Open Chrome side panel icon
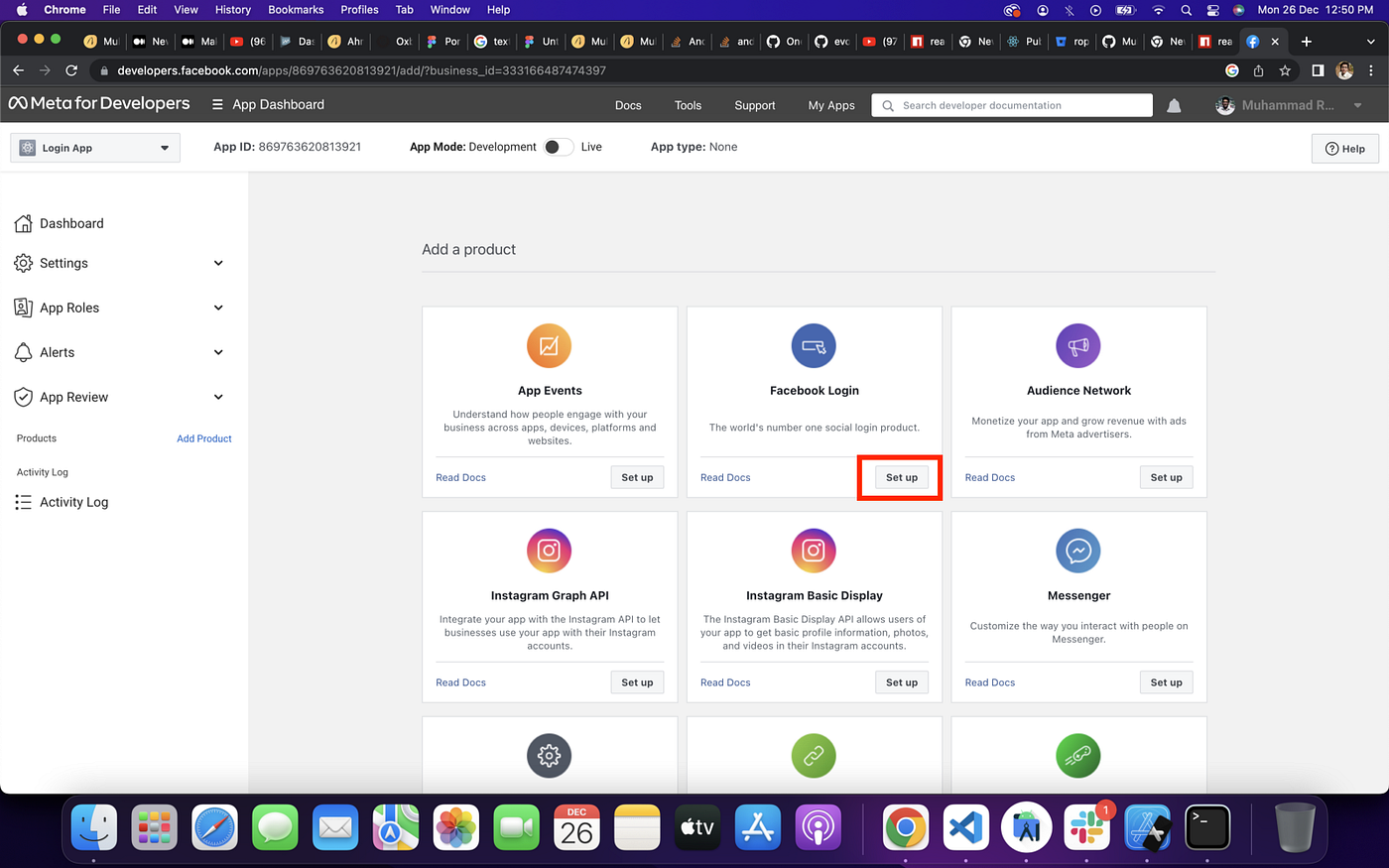The width and height of the screenshot is (1389, 868). (x=1318, y=70)
